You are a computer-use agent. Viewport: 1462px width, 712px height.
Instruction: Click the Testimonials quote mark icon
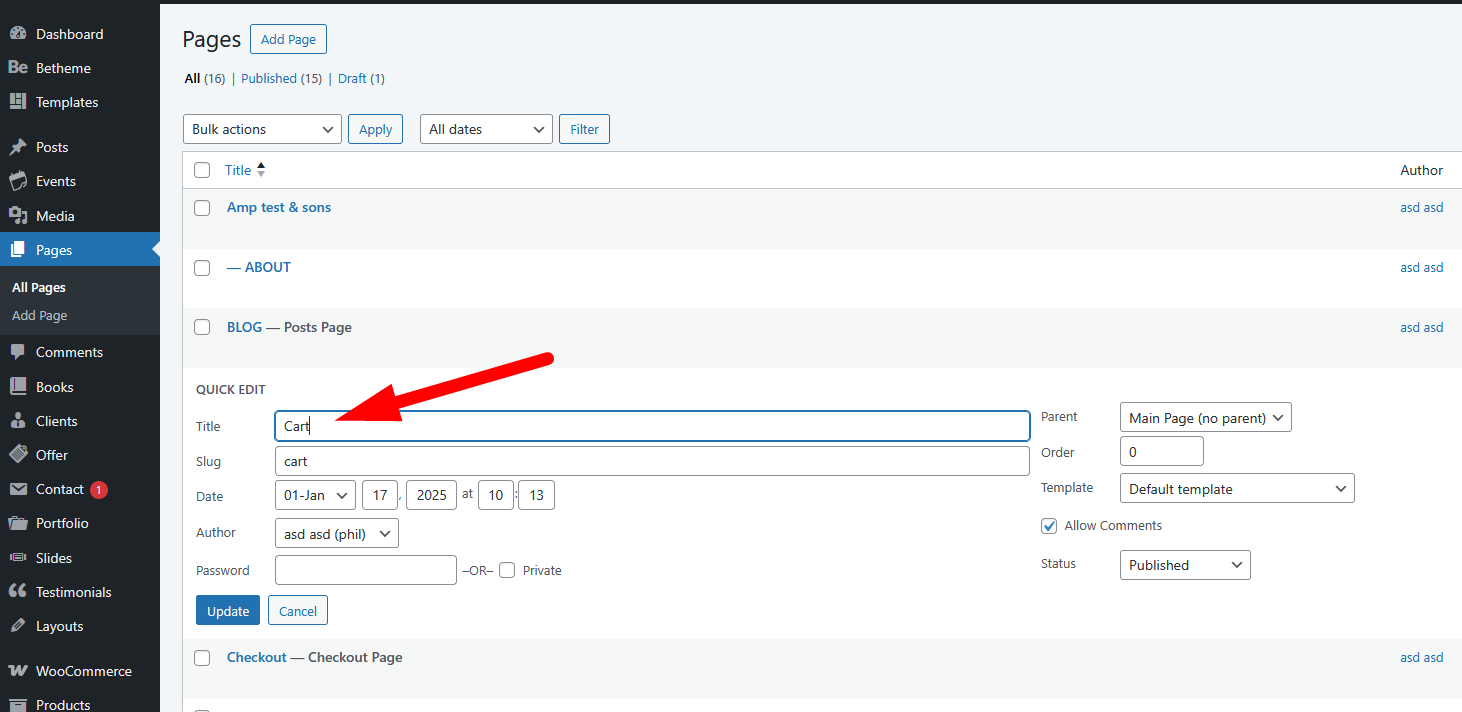point(17,592)
